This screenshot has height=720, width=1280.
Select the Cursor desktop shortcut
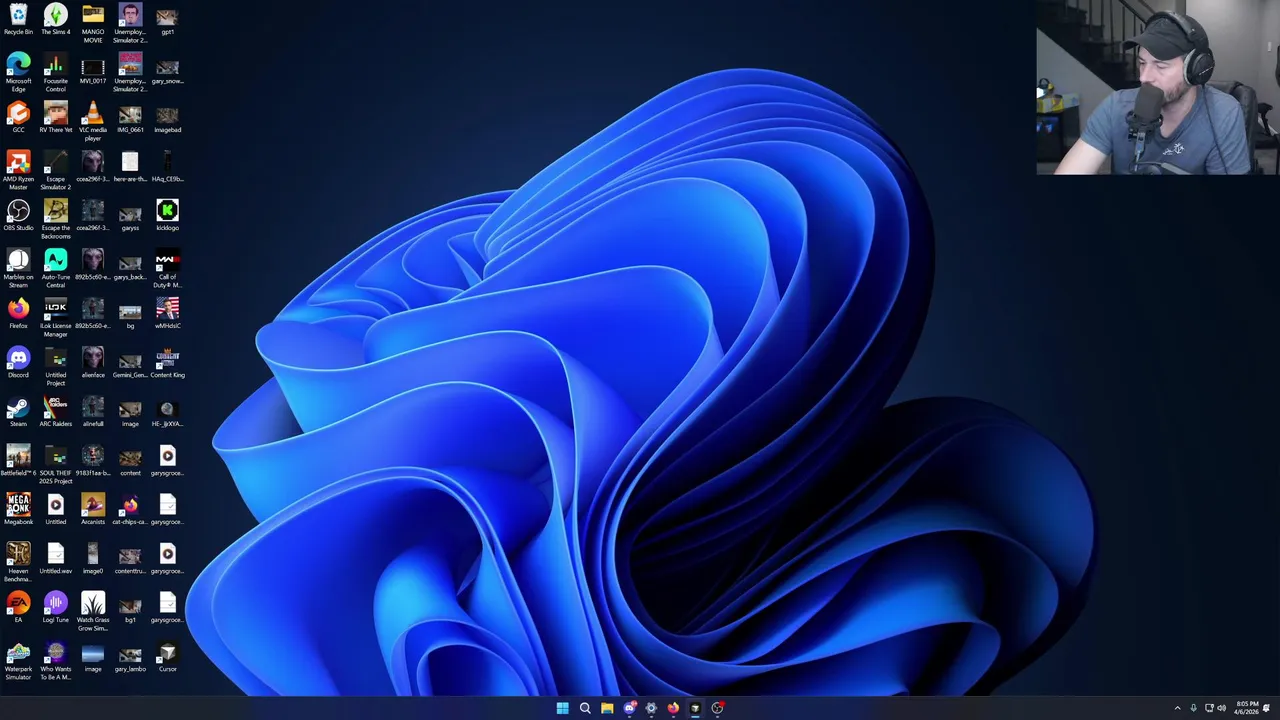point(167,657)
